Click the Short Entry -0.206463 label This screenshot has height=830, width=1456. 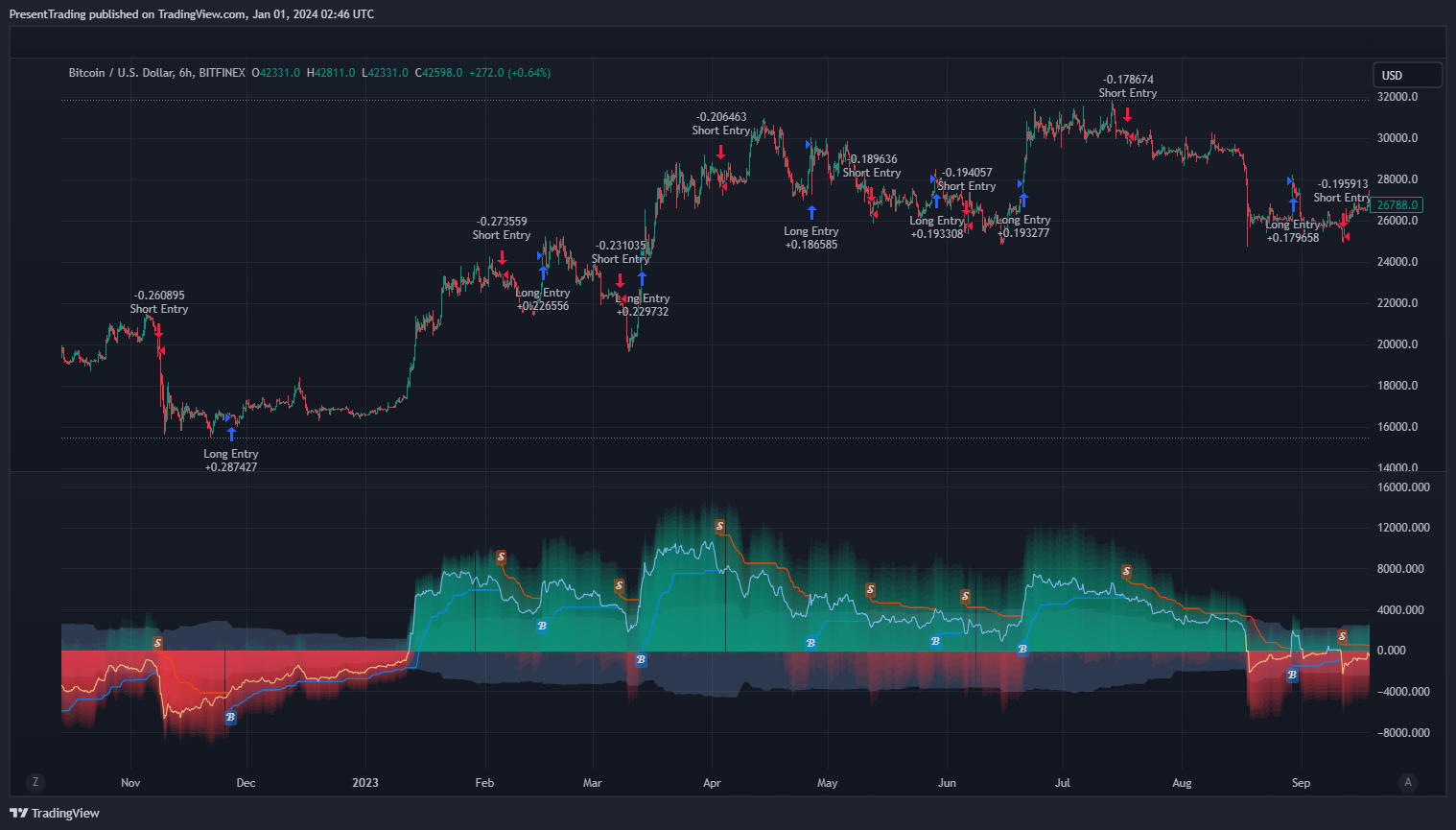click(x=721, y=124)
